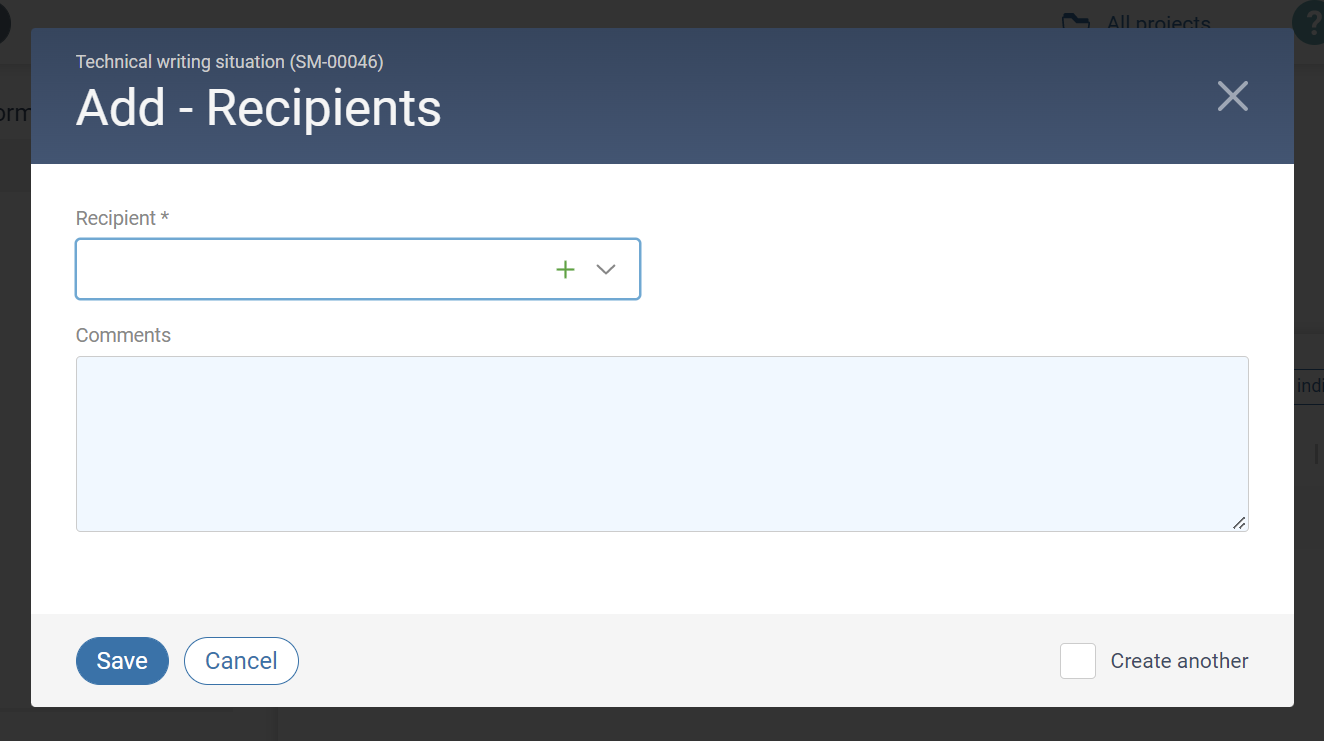Screen dimensions: 1324x741
Task: Toggle Create another on before saving
Action: coord(1077,661)
